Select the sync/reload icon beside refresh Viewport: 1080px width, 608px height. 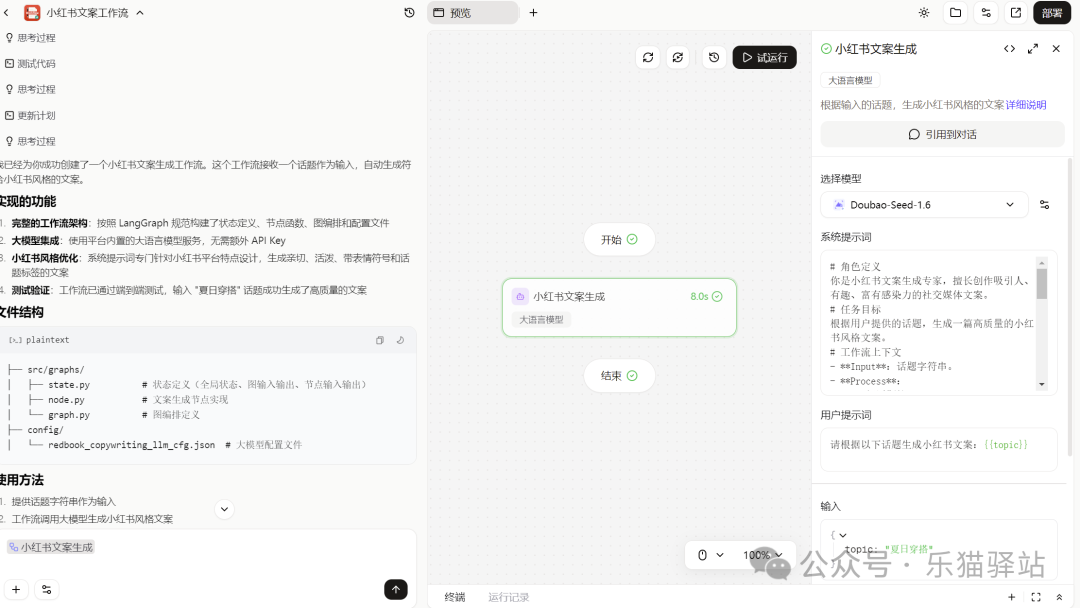[678, 57]
